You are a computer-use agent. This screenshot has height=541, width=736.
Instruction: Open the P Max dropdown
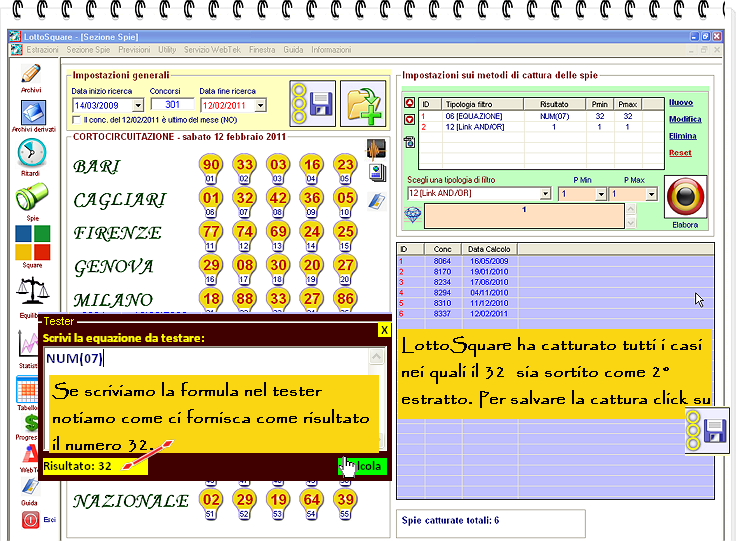coord(651,194)
